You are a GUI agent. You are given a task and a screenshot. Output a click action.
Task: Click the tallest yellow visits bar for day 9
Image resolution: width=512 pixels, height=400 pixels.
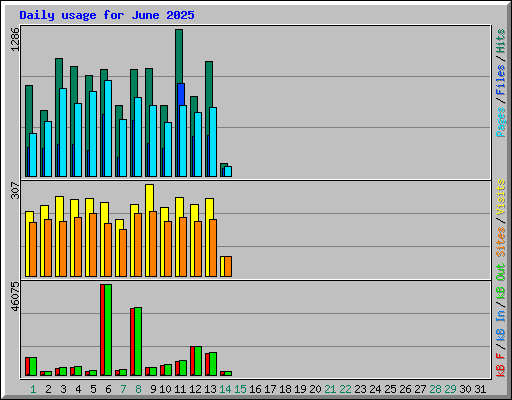pyautogui.click(x=149, y=198)
